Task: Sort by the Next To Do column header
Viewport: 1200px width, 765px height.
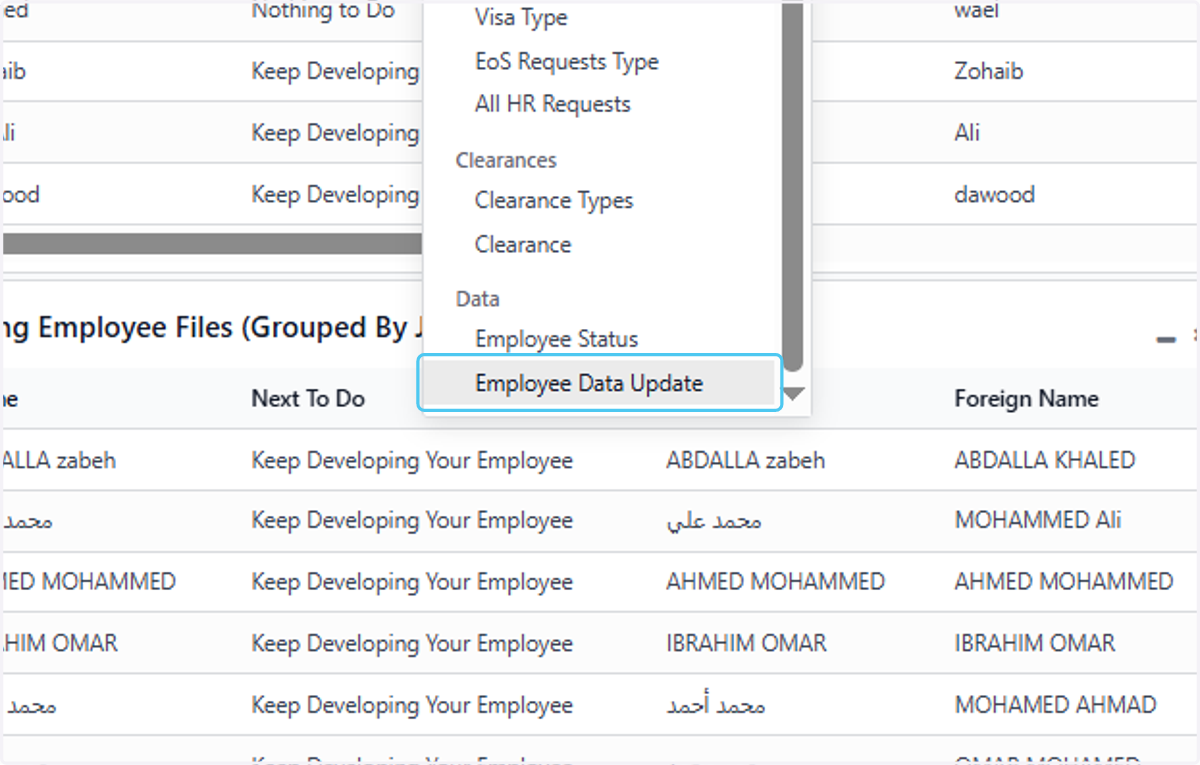Action: point(308,398)
